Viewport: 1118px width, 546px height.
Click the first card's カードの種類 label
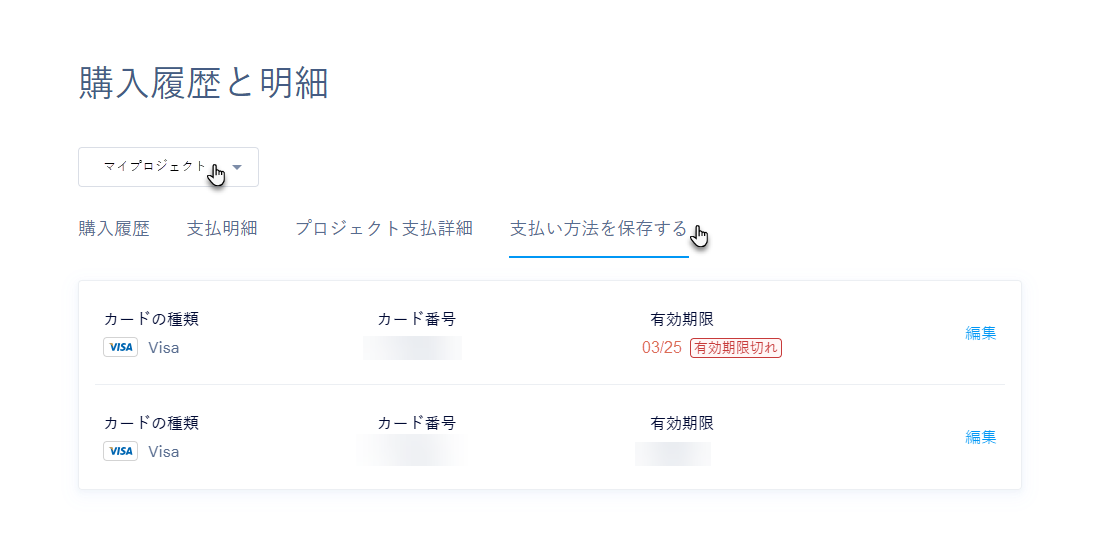[x=151, y=320]
